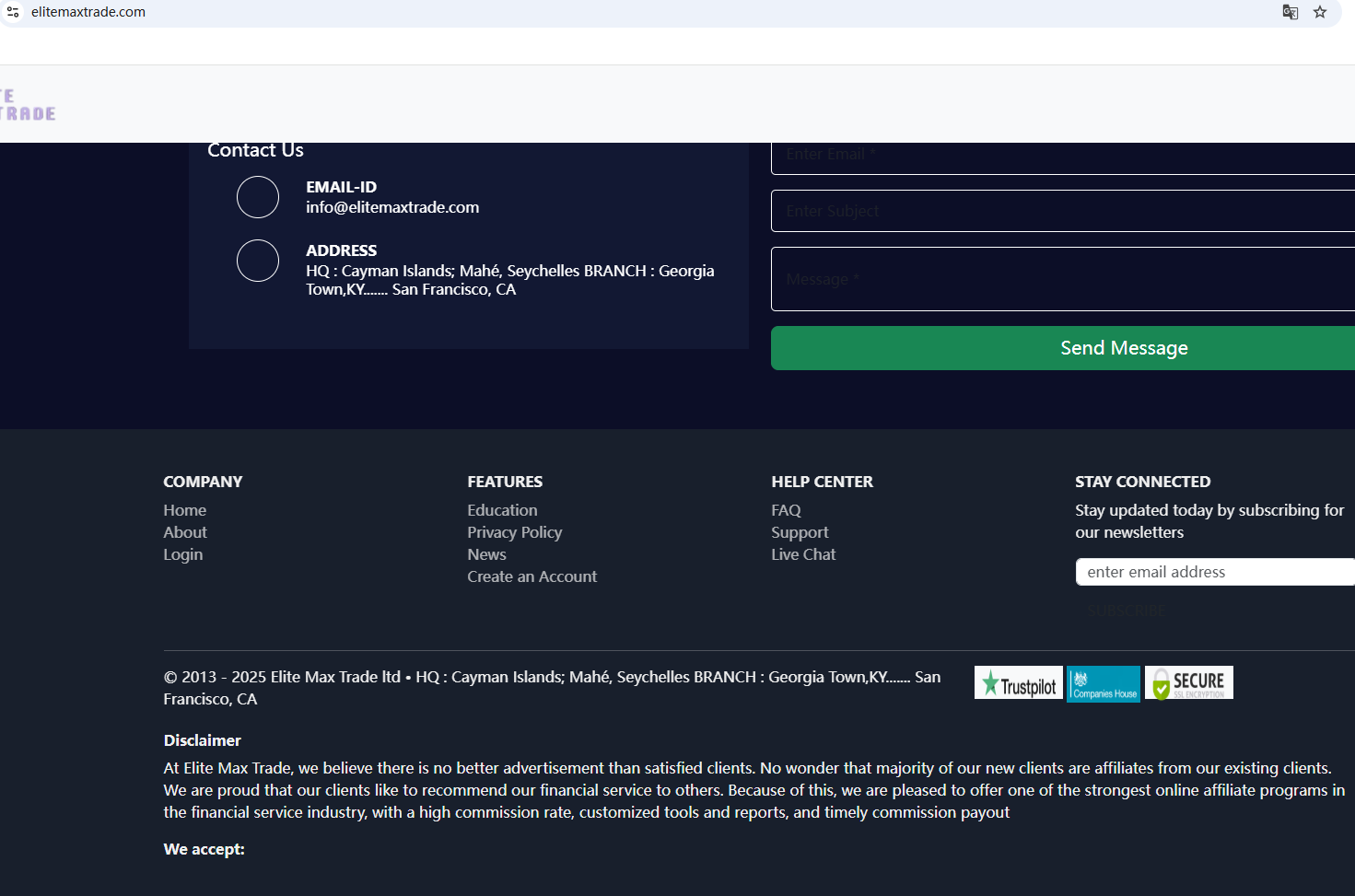The image size is (1355, 896).
Task: Open the FAQ help link
Action: [x=786, y=510]
